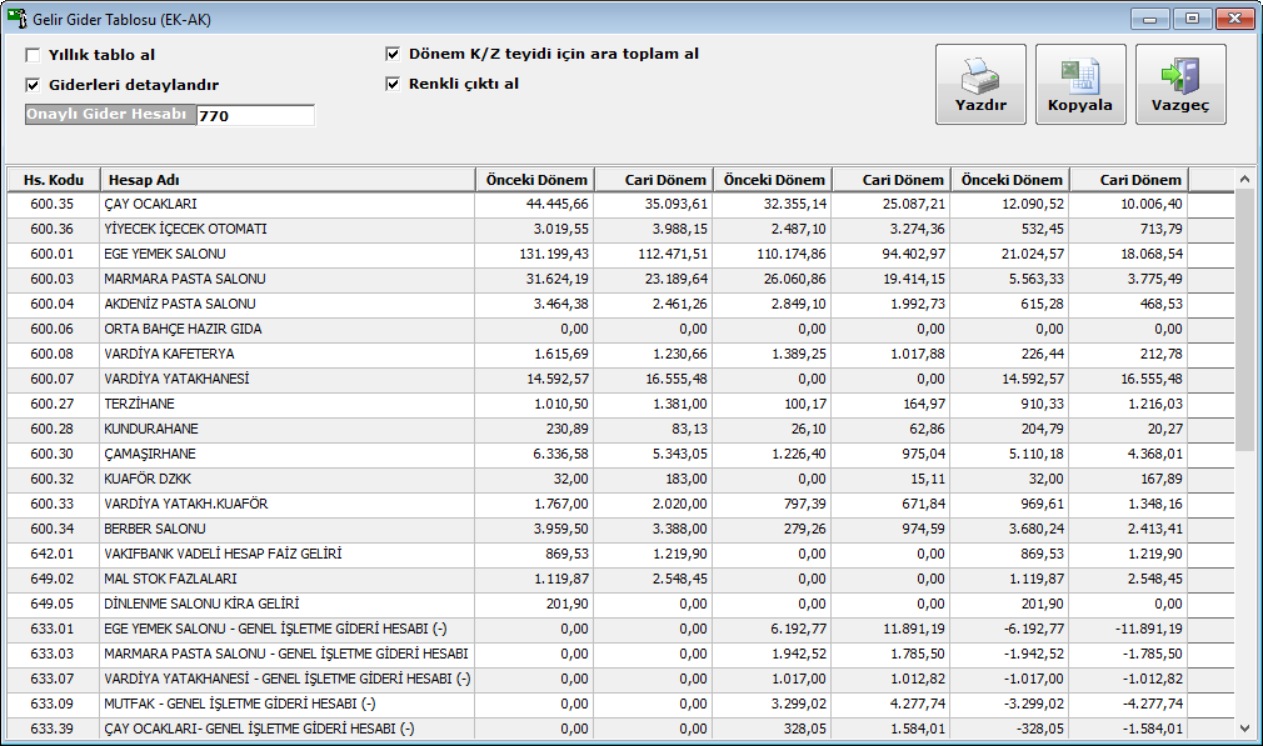Click the Hs. Kodu column header
This screenshot has width=1263, height=746.
tap(52, 180)
